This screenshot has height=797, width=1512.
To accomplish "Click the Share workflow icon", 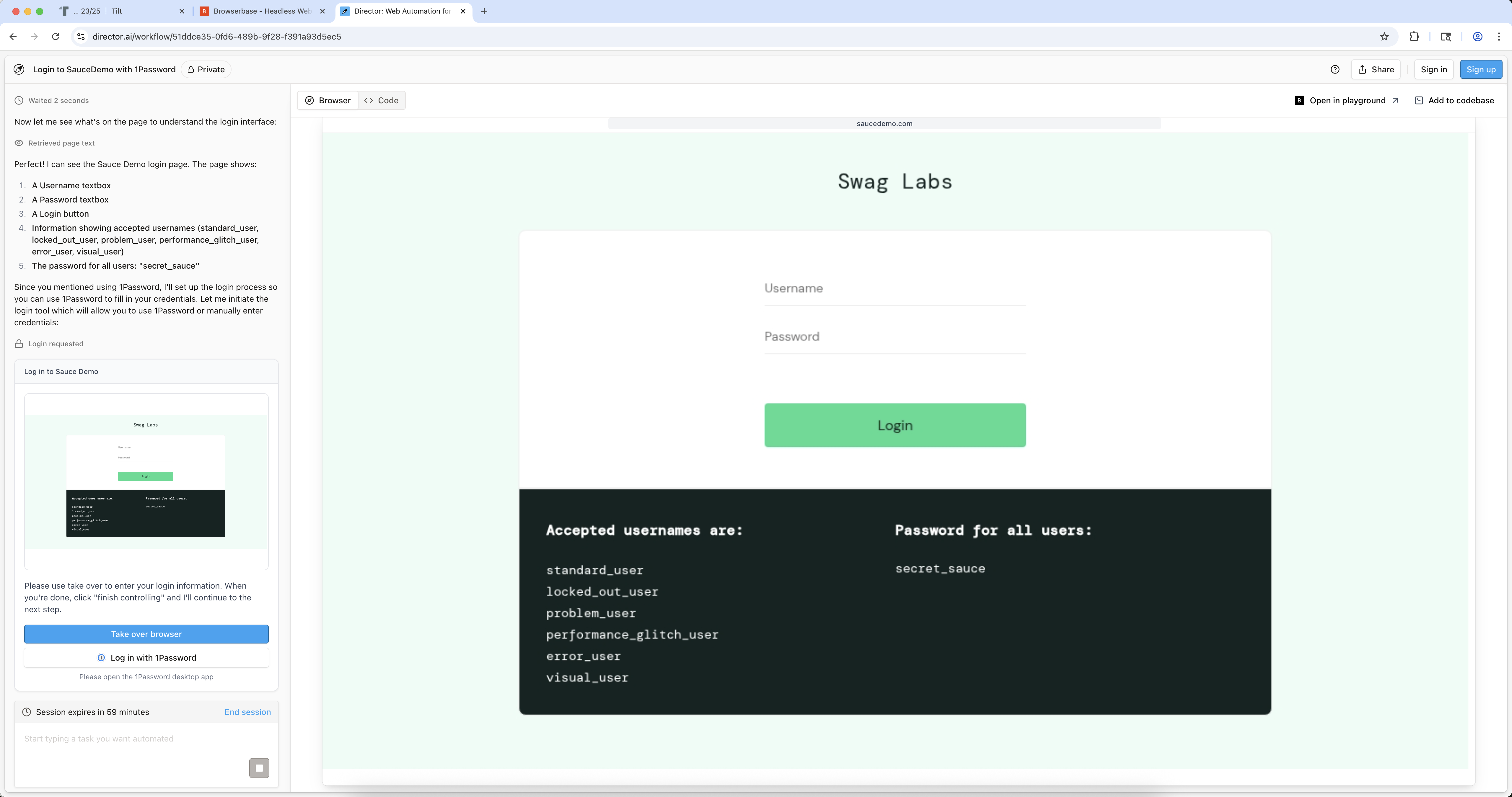I will pyautogui.click(x=1362, y=69).
